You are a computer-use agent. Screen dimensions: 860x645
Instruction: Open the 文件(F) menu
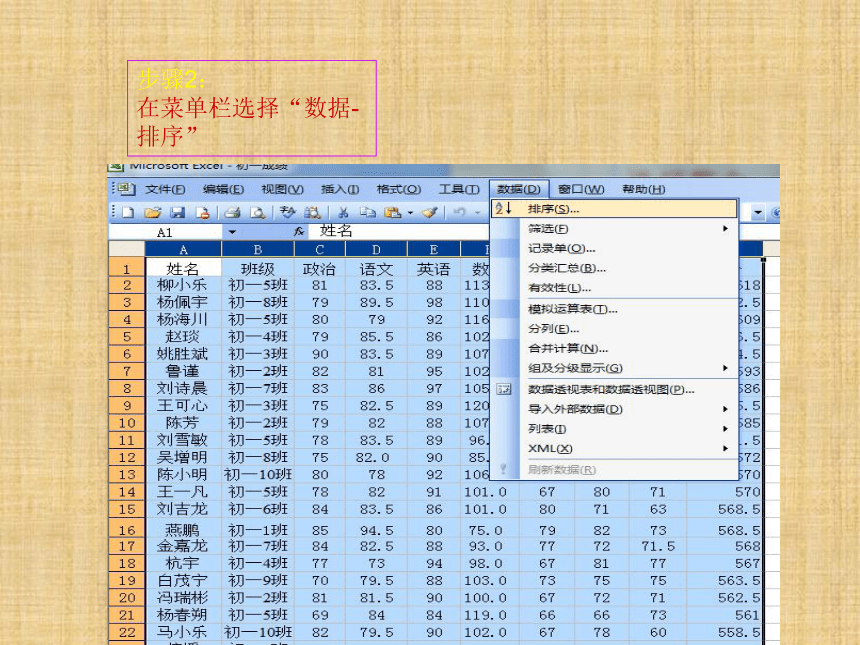[165, 189]
